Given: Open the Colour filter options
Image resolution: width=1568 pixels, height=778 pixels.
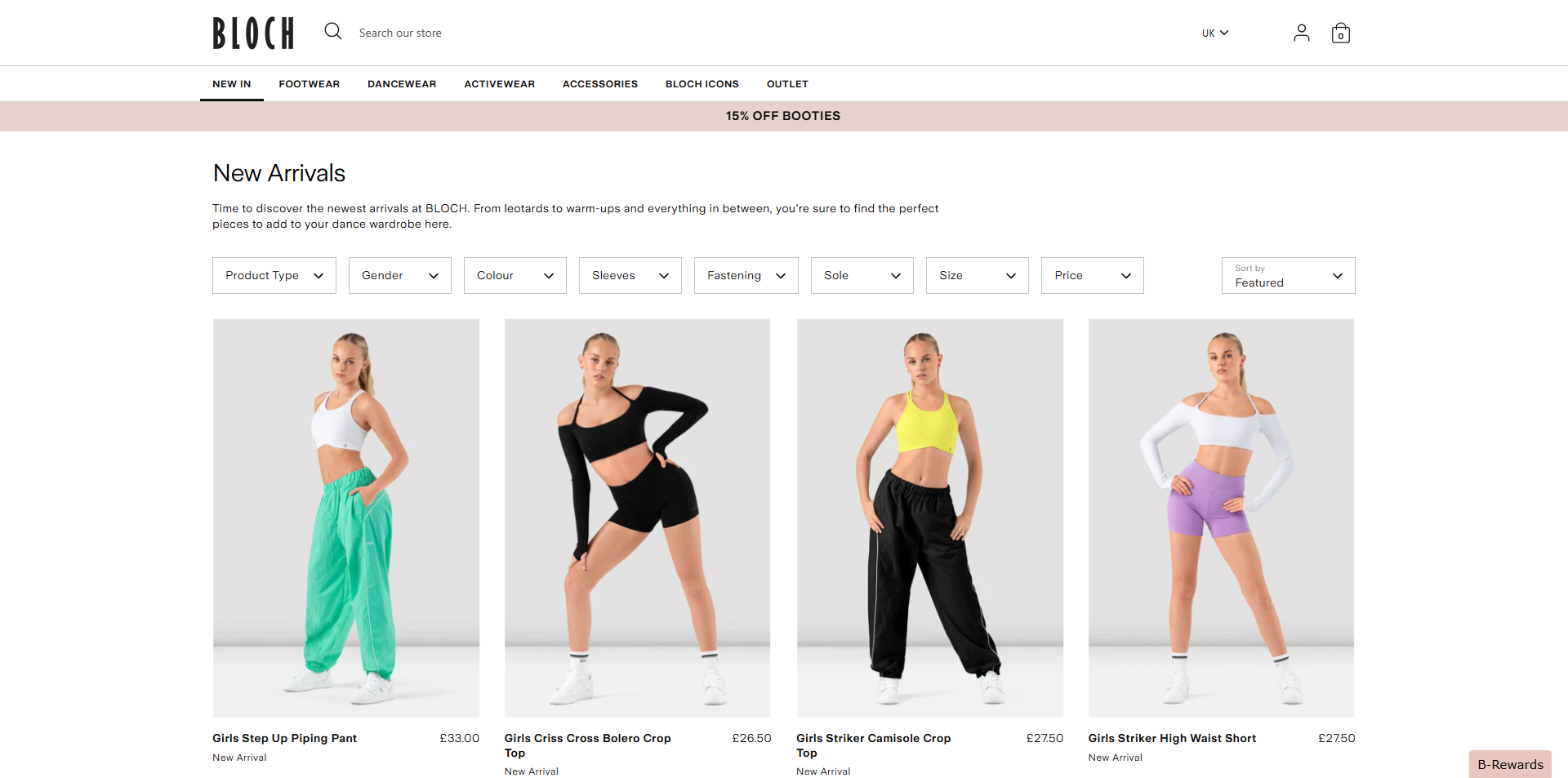Looking at the screenshot, I should pos(514,275).
